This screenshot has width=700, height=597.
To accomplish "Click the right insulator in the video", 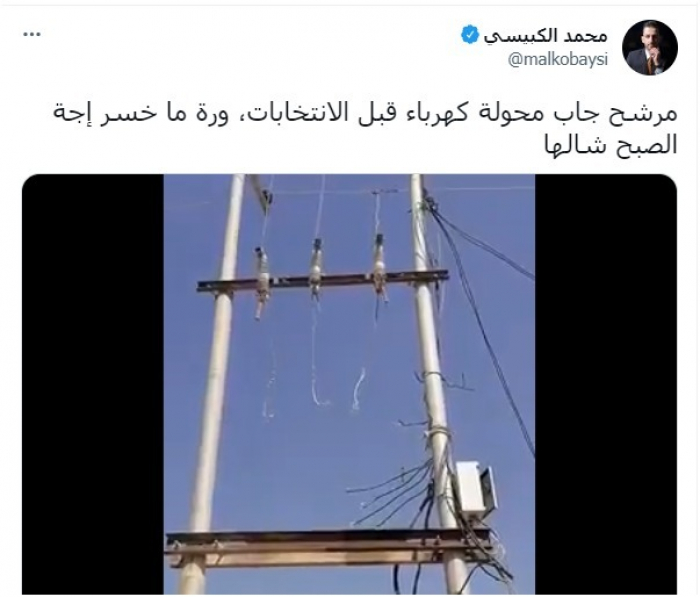I will pos(380,267).
